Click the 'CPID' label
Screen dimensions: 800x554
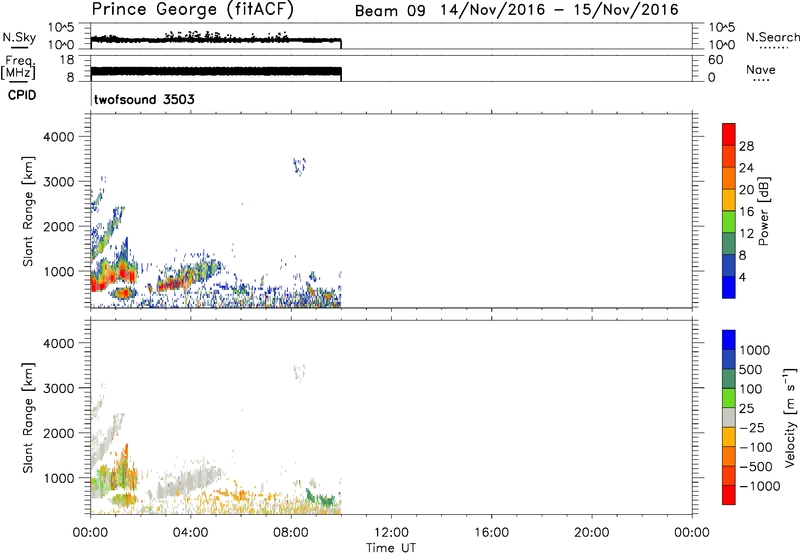pyautogui.click(x=22, y=95)
